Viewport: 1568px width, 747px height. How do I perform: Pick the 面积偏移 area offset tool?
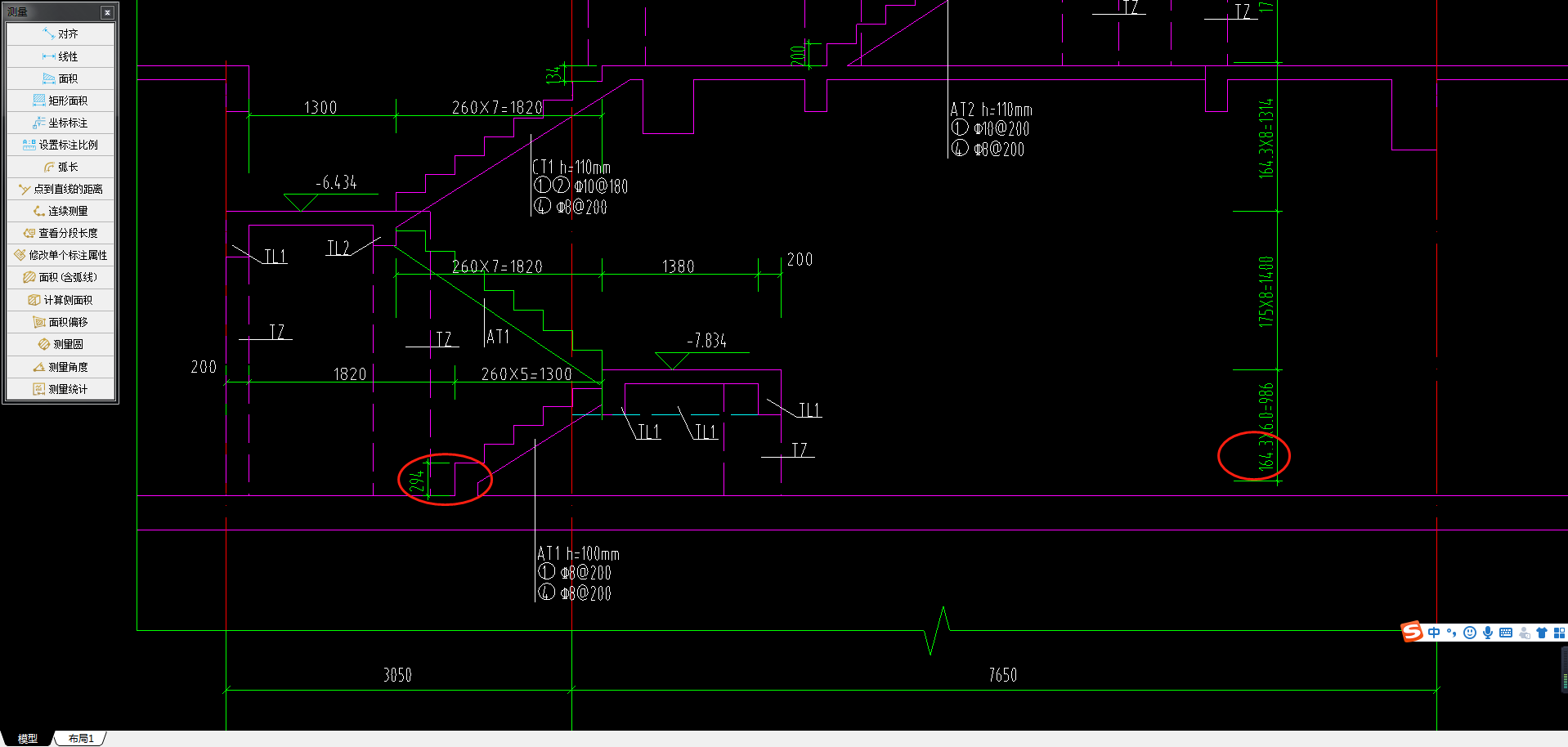point(60,322)
